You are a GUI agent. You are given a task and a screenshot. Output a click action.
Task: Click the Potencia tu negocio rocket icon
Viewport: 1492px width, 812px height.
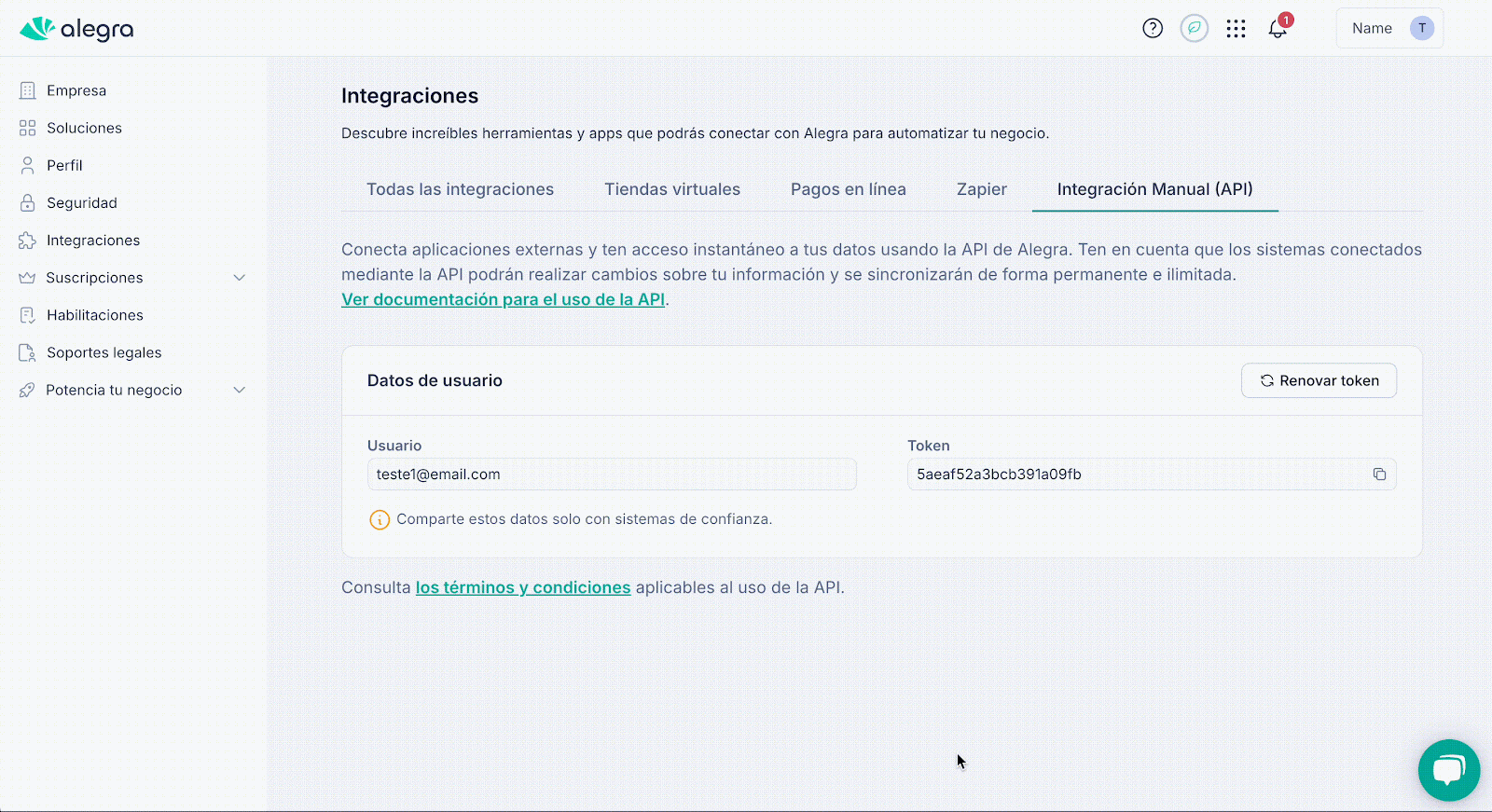[x=27, y=390]
